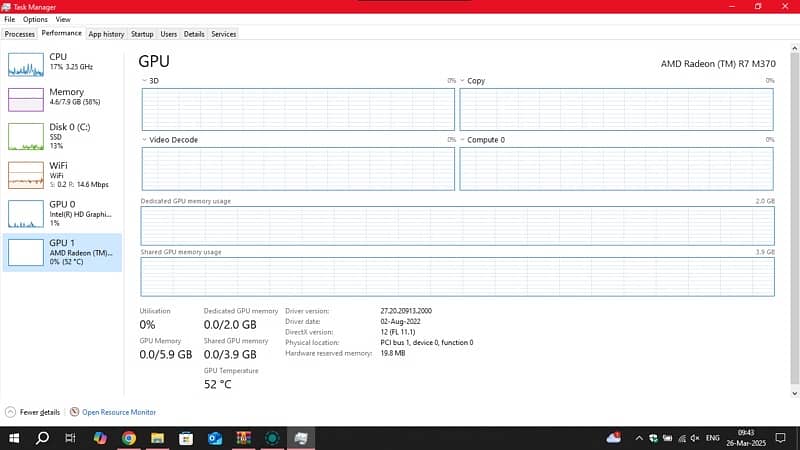The width and height of the screenshot is (800, 450).
Task: Open Google Chrome from taskbar
Action: click(129, 438)
